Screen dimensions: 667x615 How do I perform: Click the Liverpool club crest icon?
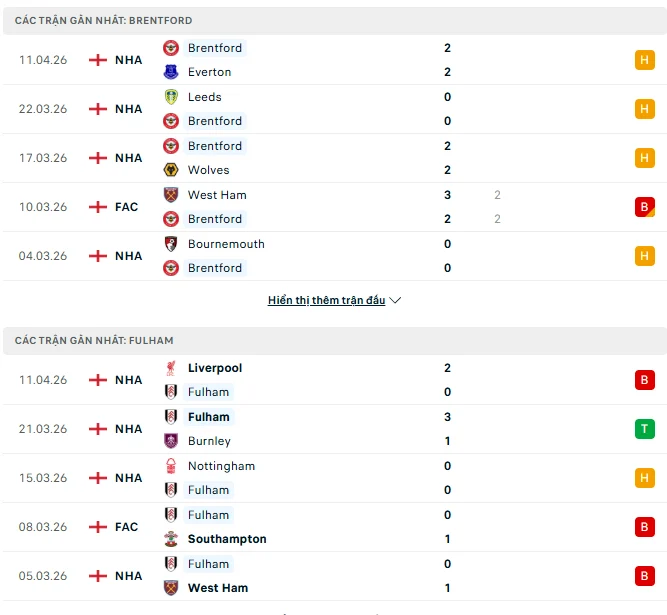(171, 368)
